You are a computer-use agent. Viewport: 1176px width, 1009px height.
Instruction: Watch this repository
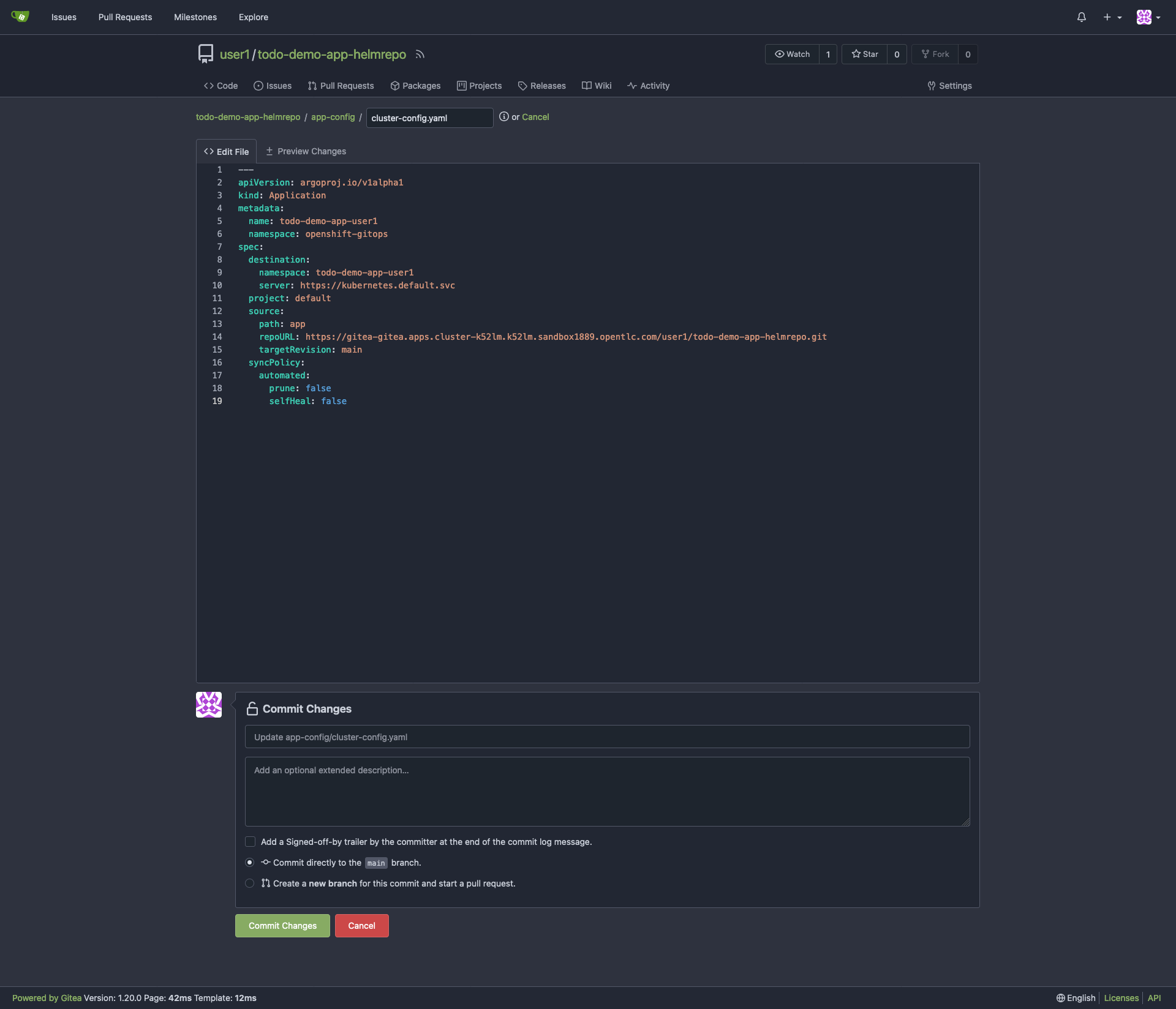pyautogui.click(x=792, y=54)
